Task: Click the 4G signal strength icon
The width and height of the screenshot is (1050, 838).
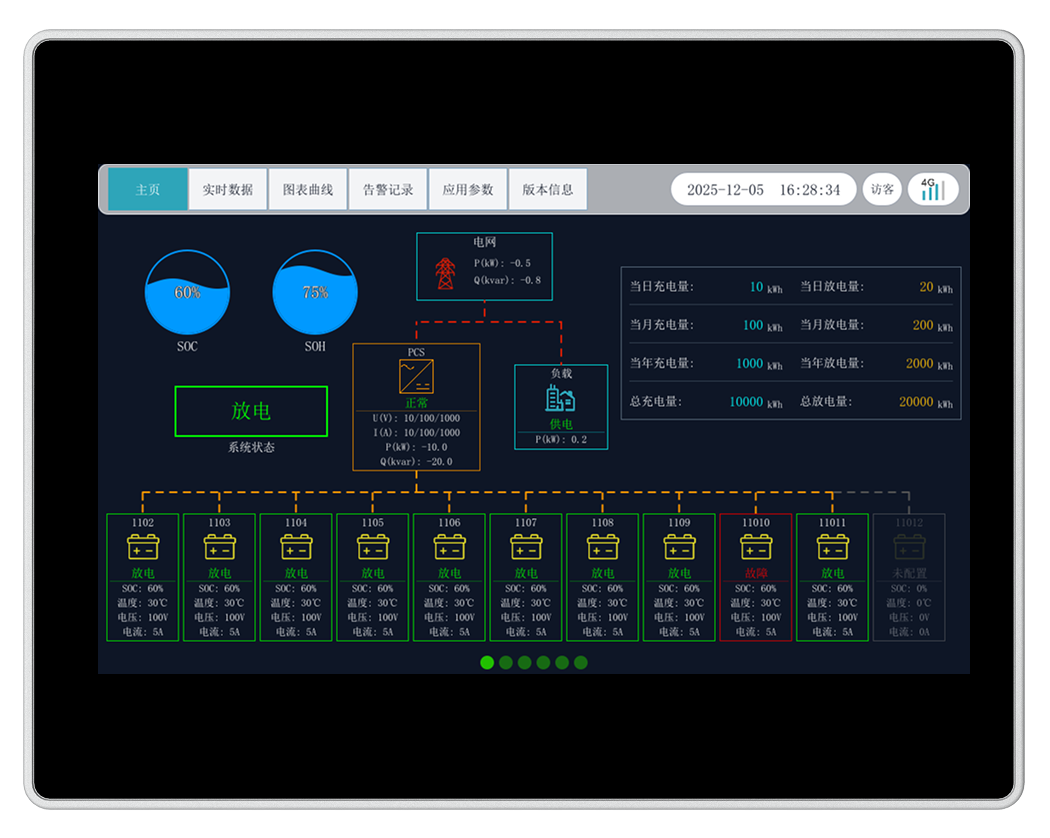Action: click(x=933, y=190)
